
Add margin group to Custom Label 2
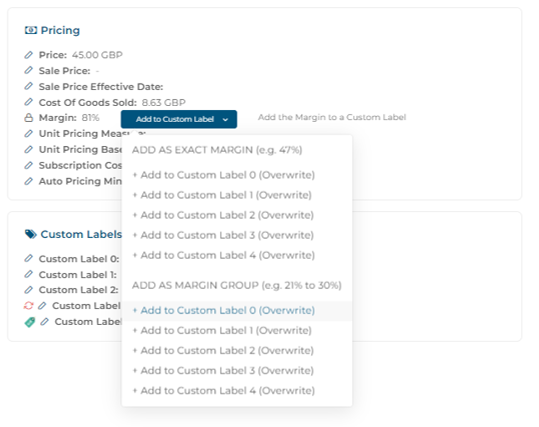pyautogui.click(x=223, y=351)
